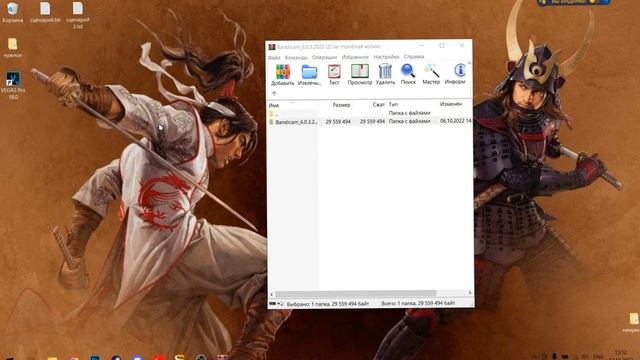Click the status text 'Всего: 1 папка'

pos(418,303)
